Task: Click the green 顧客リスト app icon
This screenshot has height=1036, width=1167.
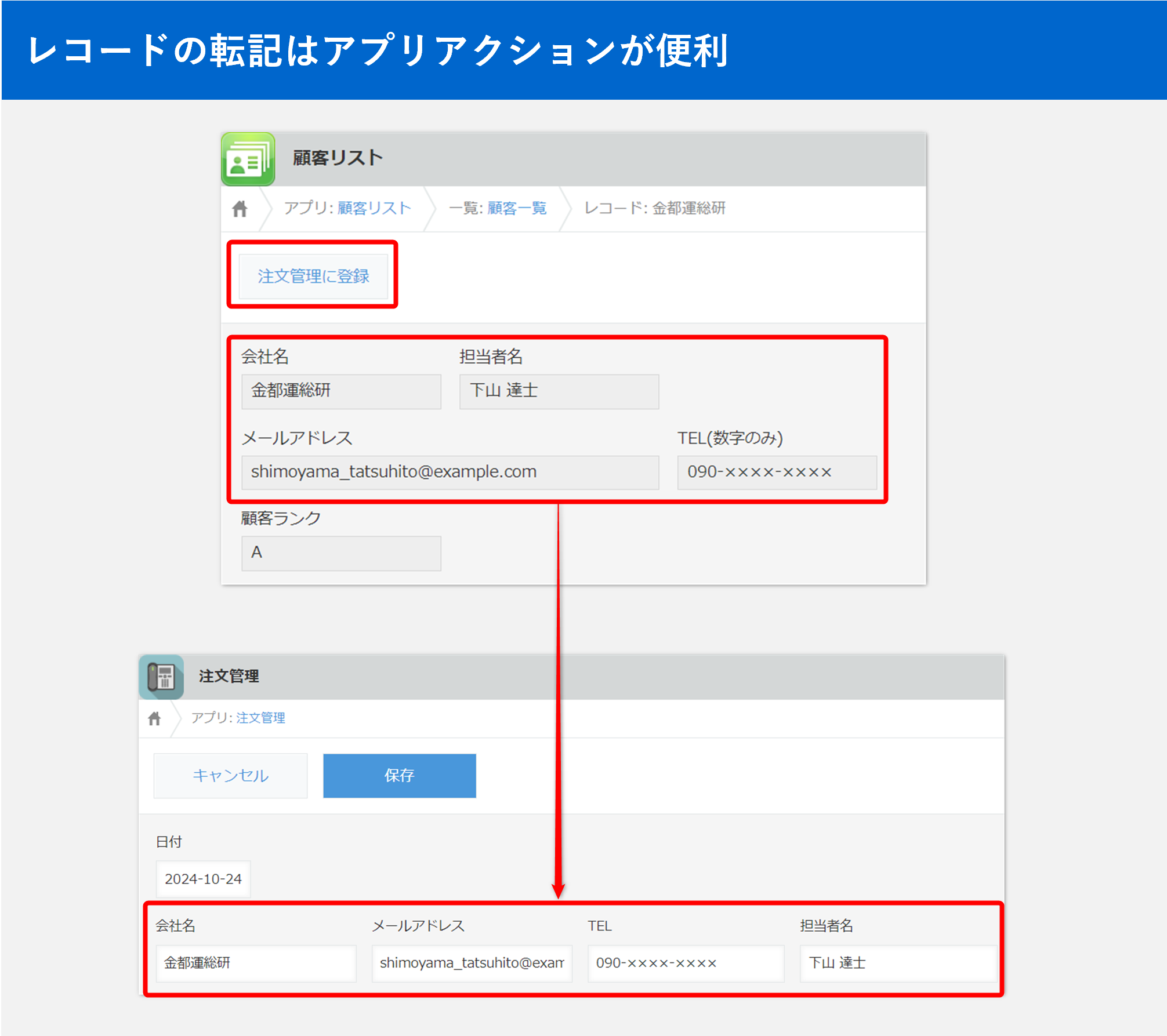Action: (248, 159)
